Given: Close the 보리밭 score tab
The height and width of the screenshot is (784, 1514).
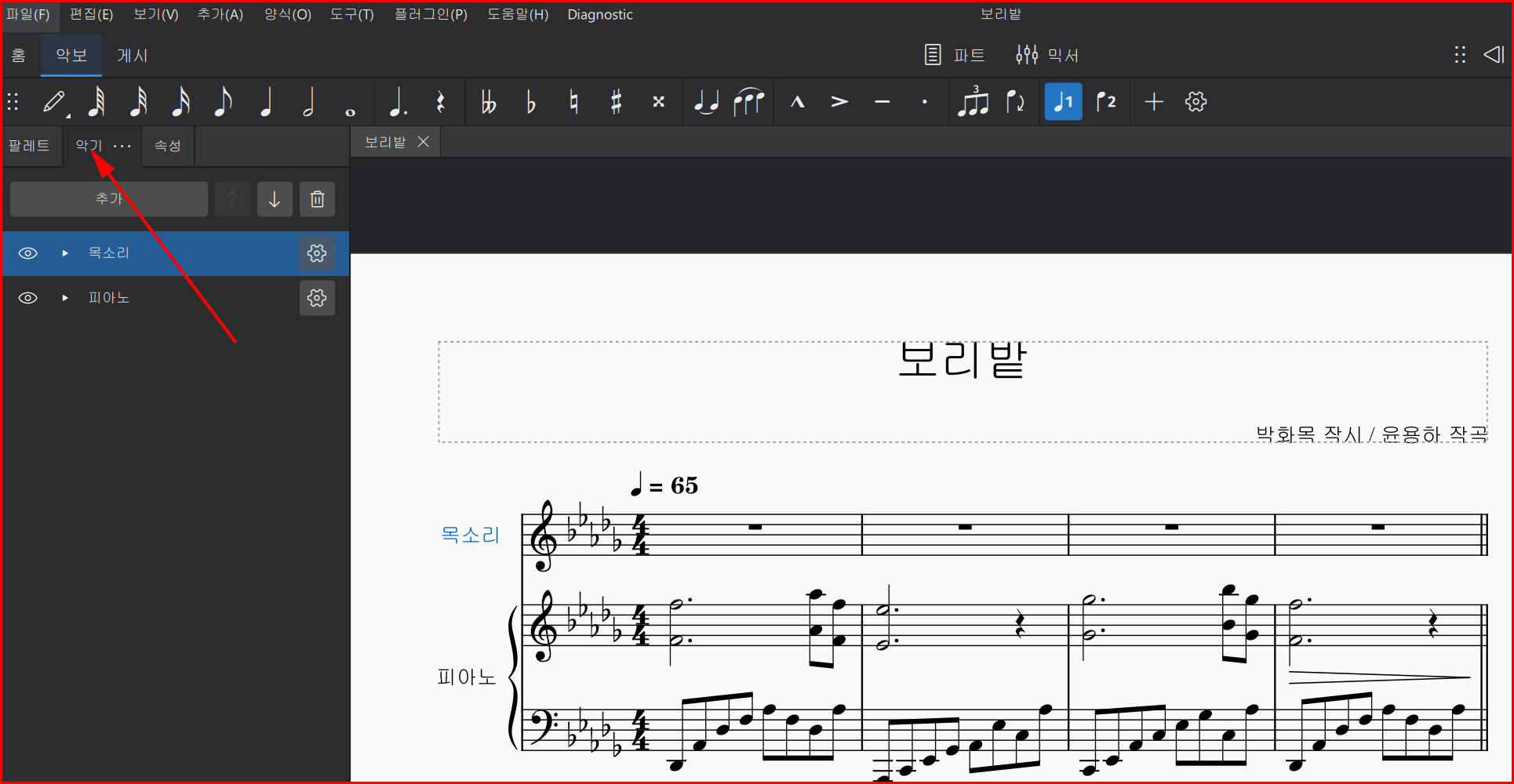Looking at the screenshot, I should [424, 142].
